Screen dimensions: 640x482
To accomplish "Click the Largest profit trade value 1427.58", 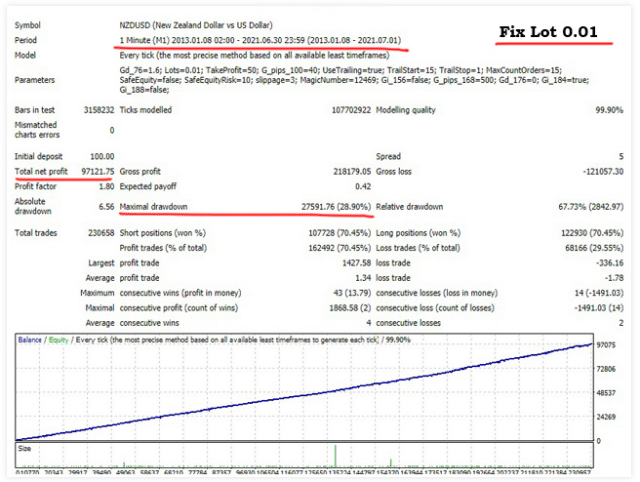I will [x=356, y=263].
